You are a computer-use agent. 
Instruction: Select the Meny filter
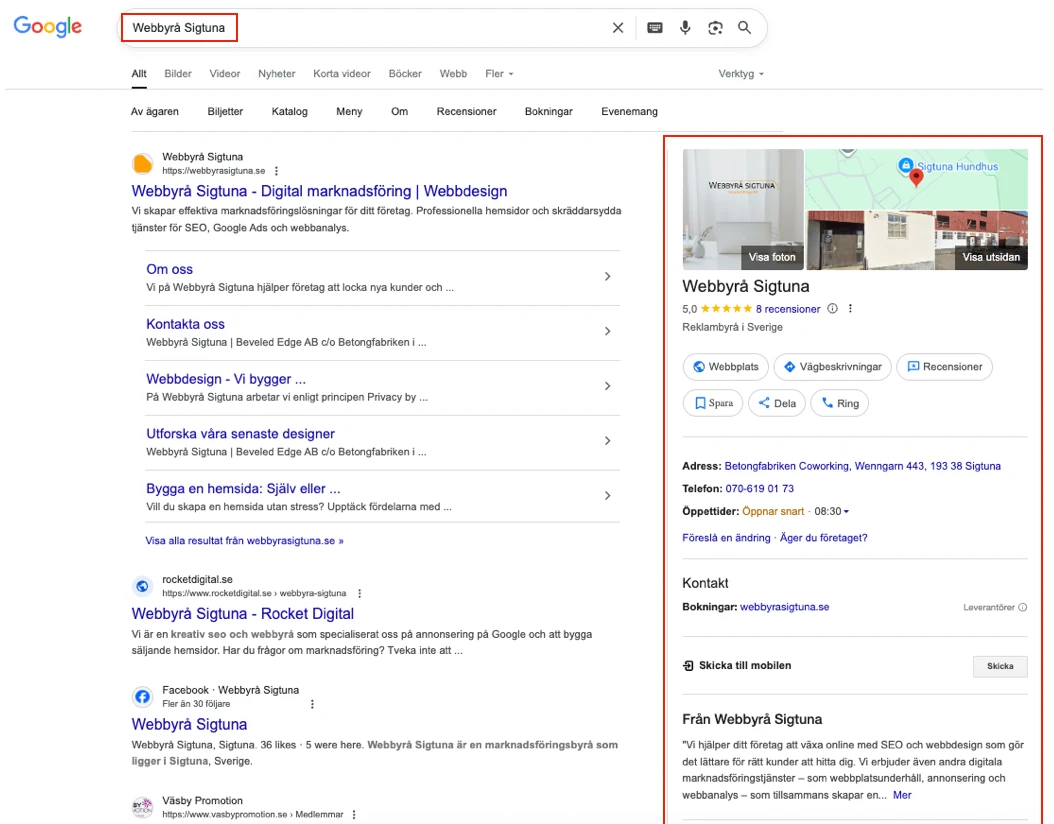tap(349, 112)
